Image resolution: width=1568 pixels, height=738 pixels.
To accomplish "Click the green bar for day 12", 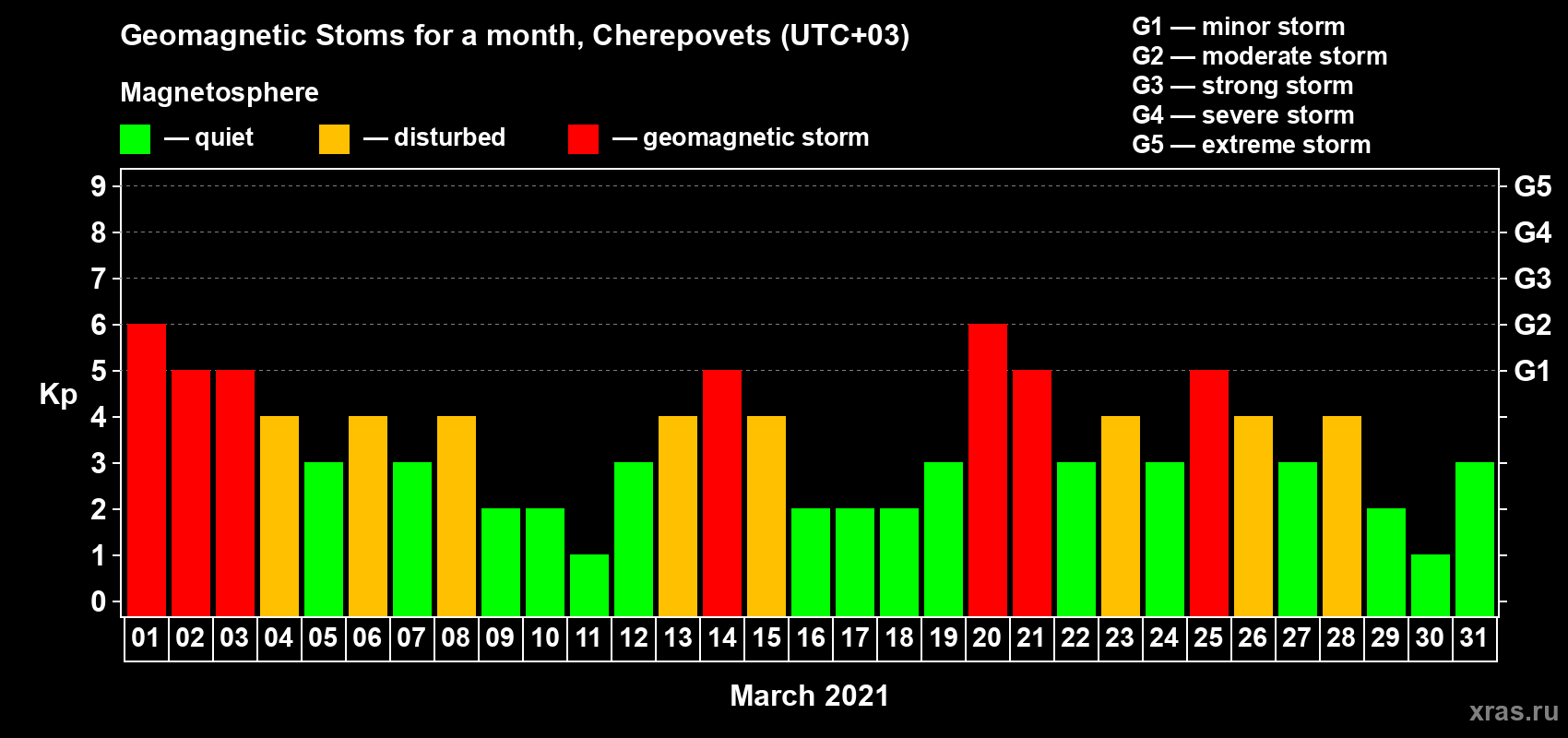I will point(634,540).
